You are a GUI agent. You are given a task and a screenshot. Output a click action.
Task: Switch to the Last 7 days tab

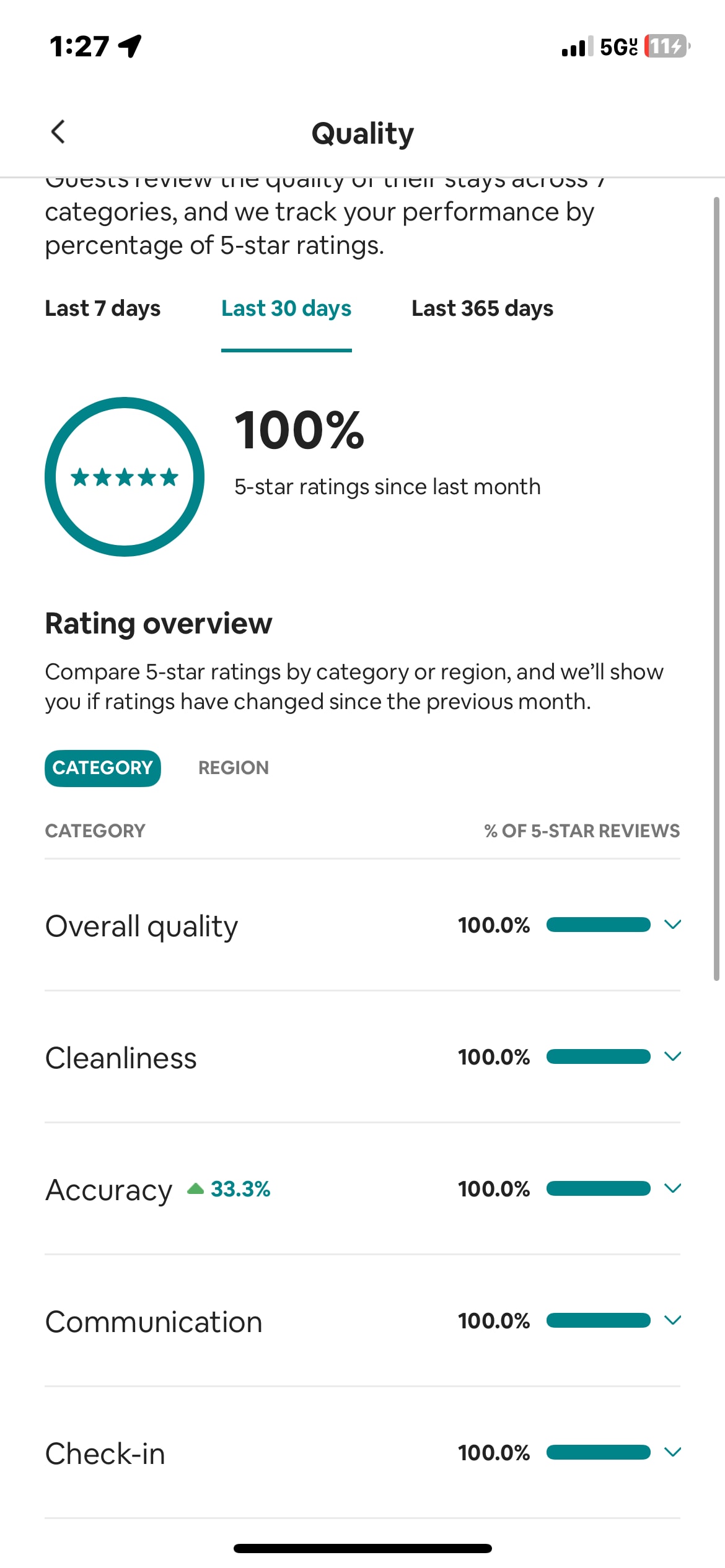coord(103,308)
